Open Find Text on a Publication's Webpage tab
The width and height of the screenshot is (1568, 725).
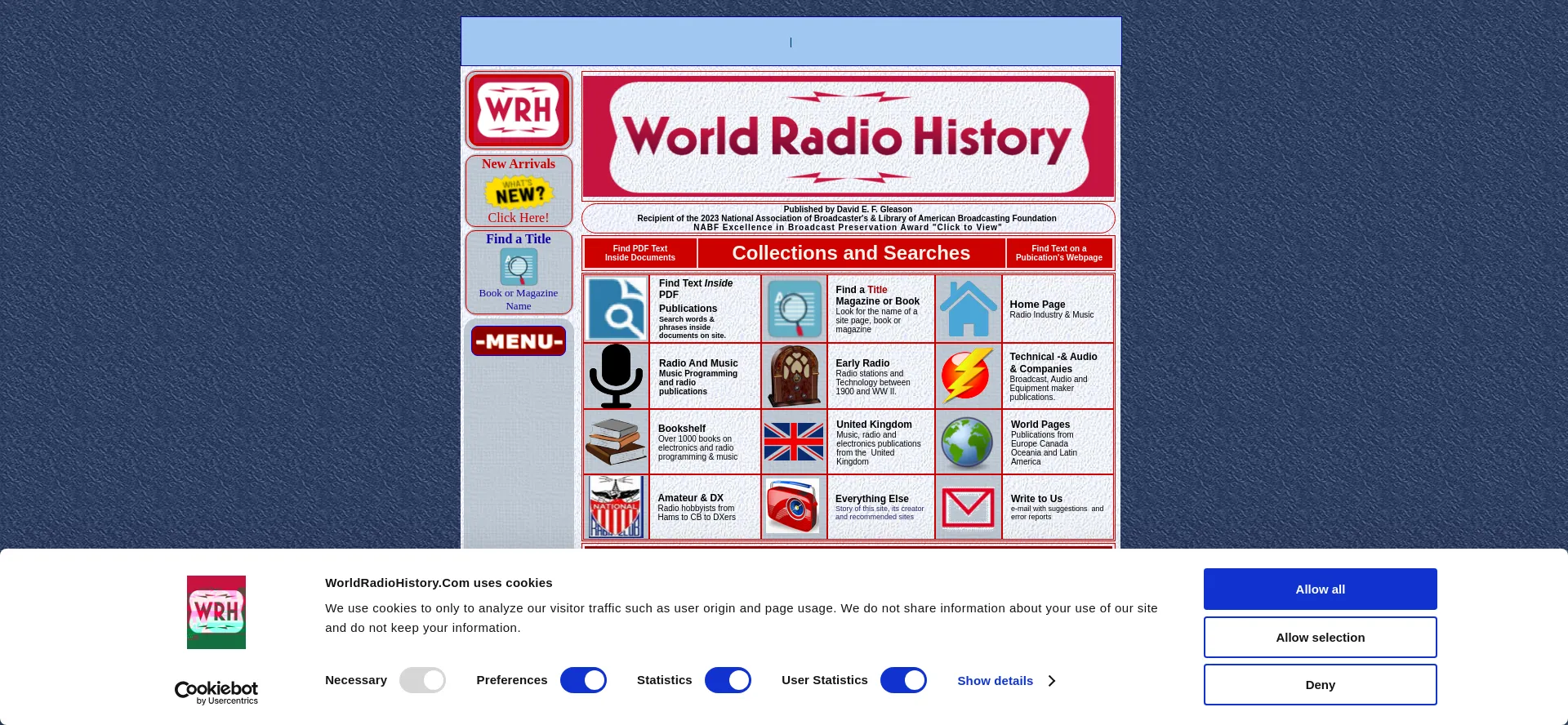click(x=1059, y=253)
